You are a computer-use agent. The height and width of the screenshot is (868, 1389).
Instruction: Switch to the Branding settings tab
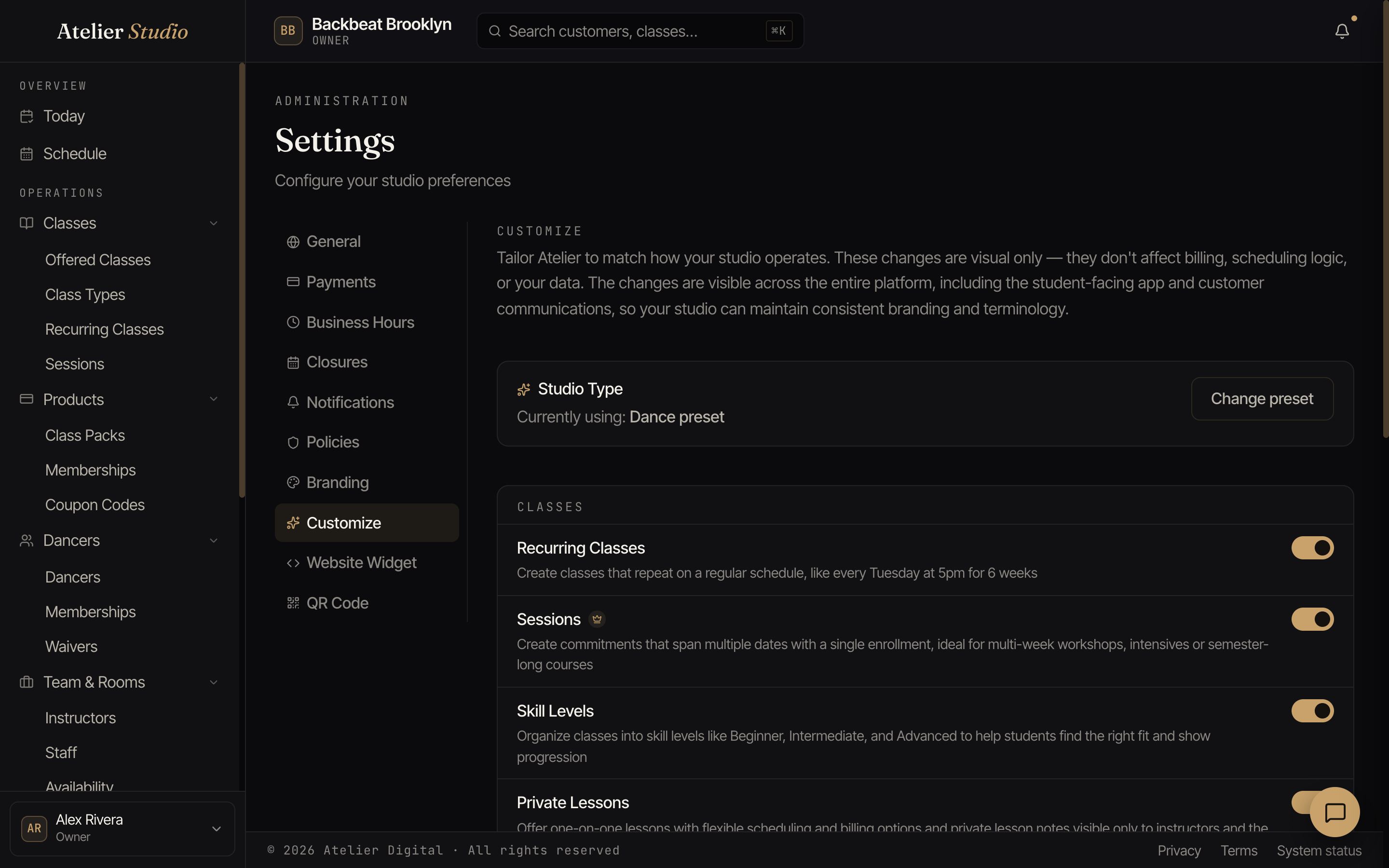[x=367, y=482]
